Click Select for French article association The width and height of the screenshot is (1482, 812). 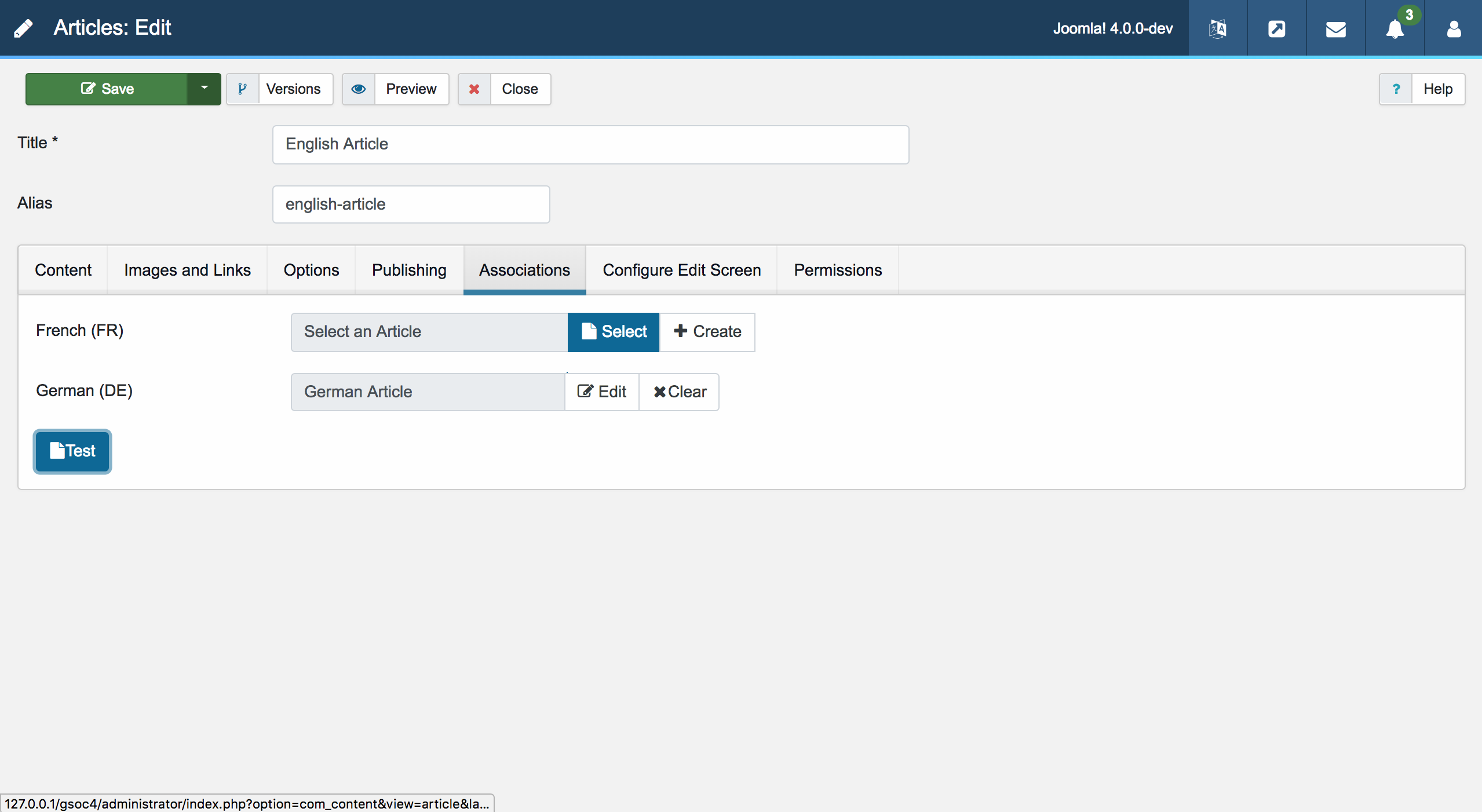pyautogui.click(x=613, y=332)
